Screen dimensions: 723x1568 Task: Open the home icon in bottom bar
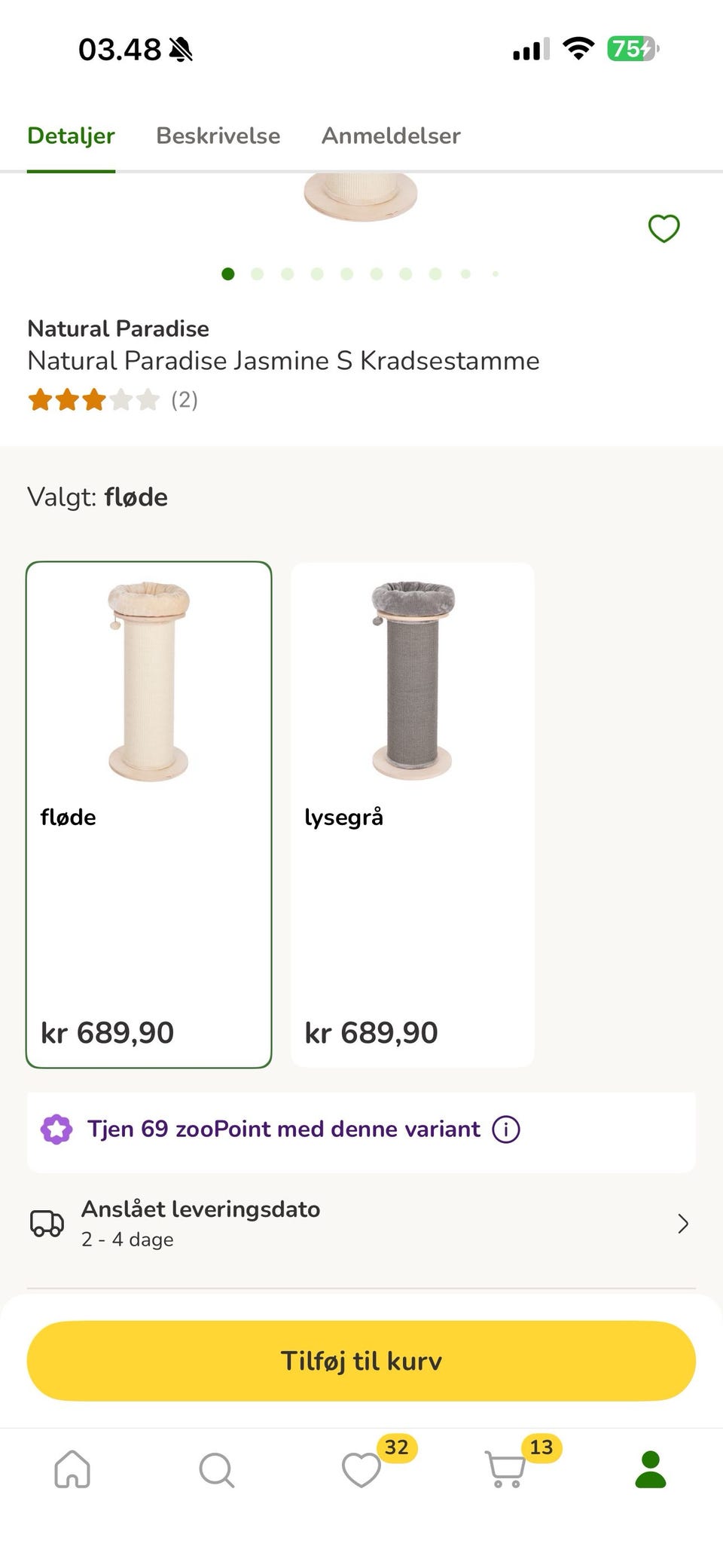pos(72,1469)
